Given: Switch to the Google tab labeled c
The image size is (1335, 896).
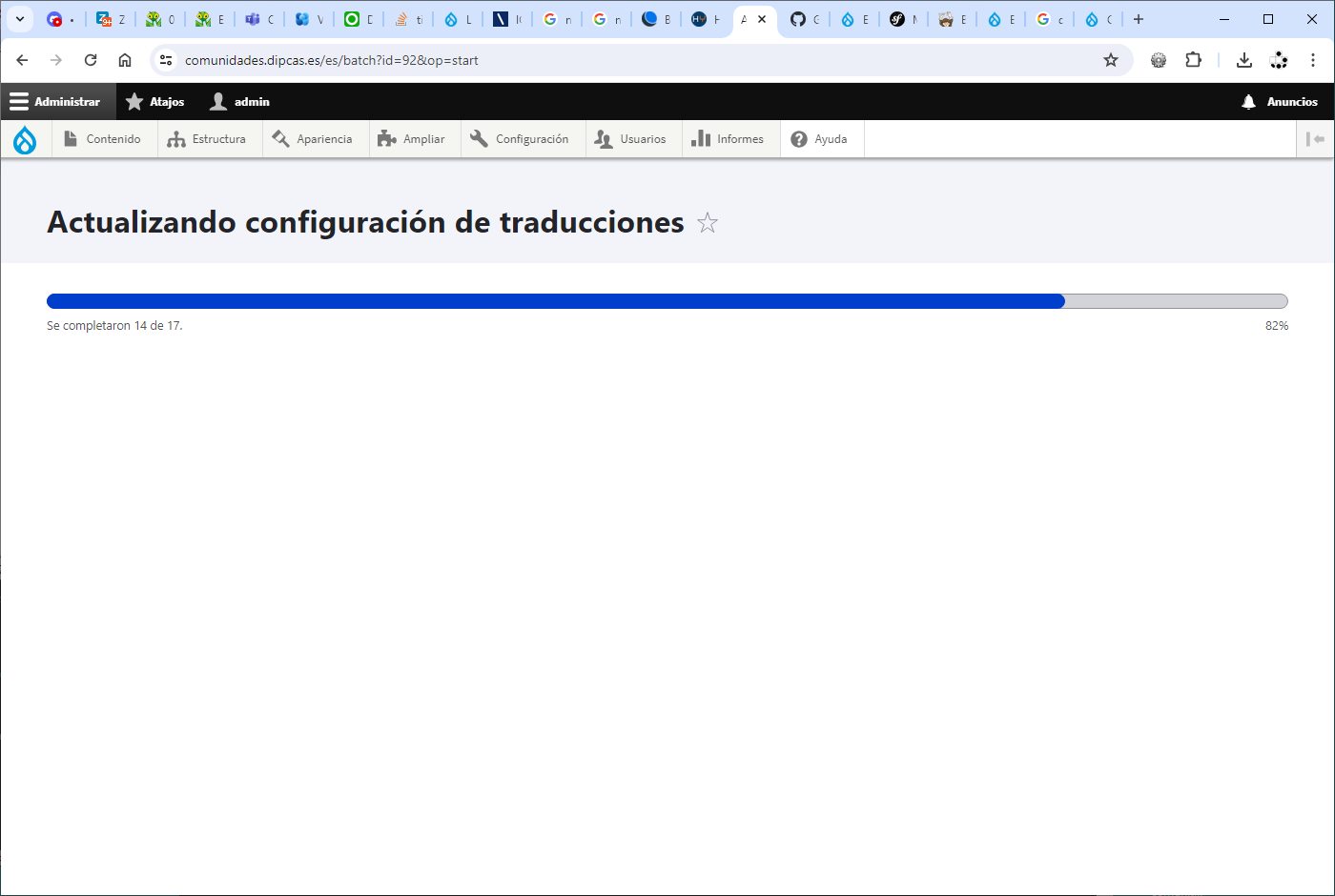Looking at the screenshot, I should tap(1050, 19).
